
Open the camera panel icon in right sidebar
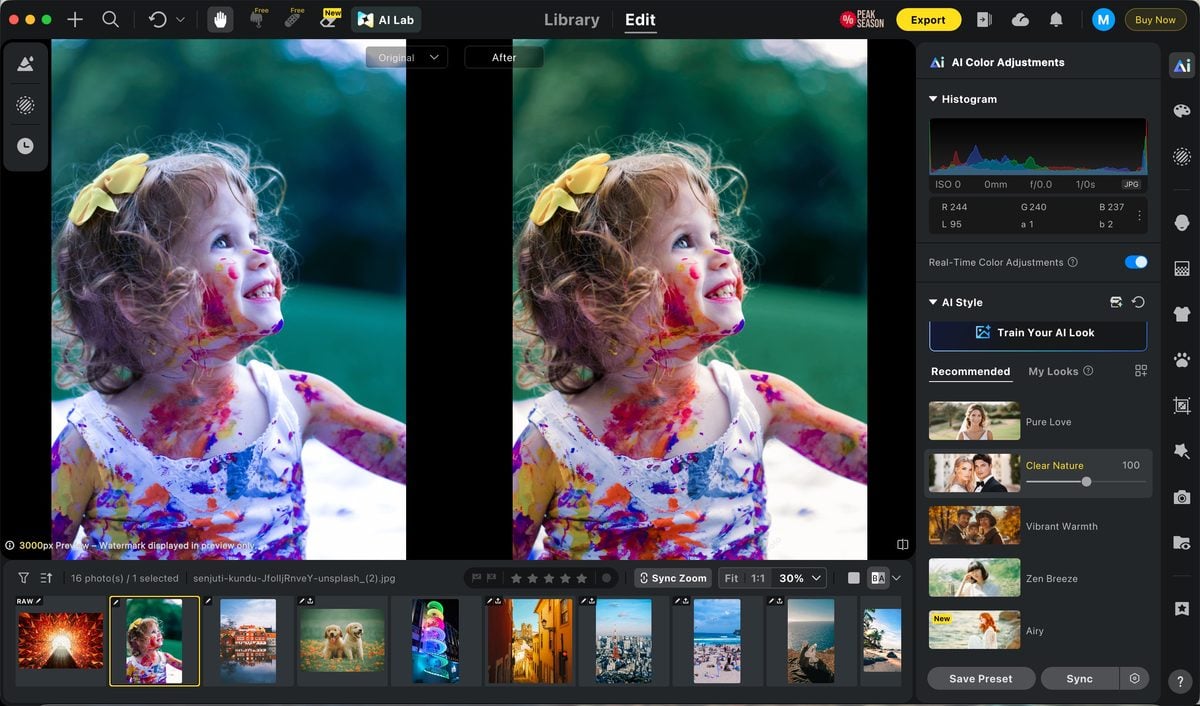pos(1182,497)
